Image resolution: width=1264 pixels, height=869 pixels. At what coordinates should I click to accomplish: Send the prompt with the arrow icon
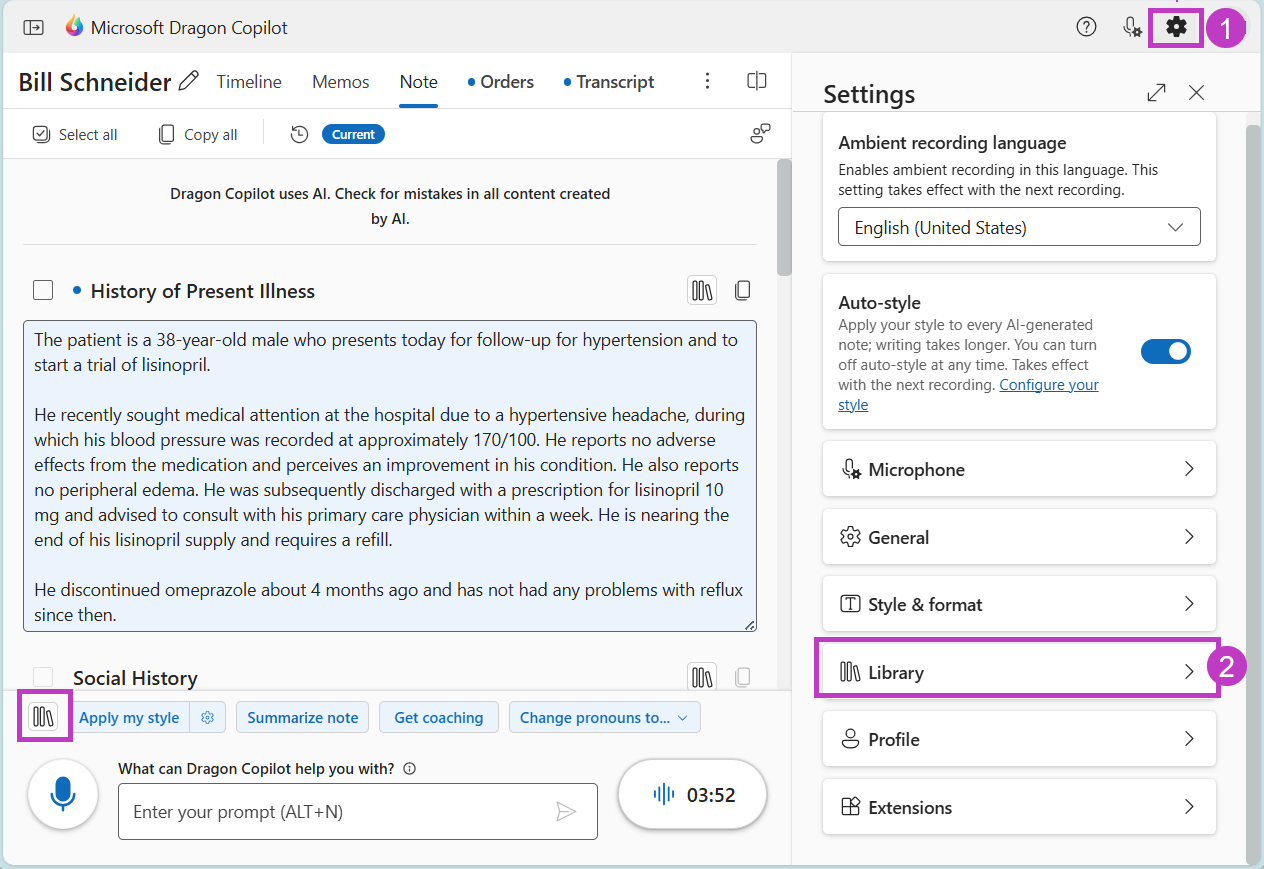(x=566, y=811)
